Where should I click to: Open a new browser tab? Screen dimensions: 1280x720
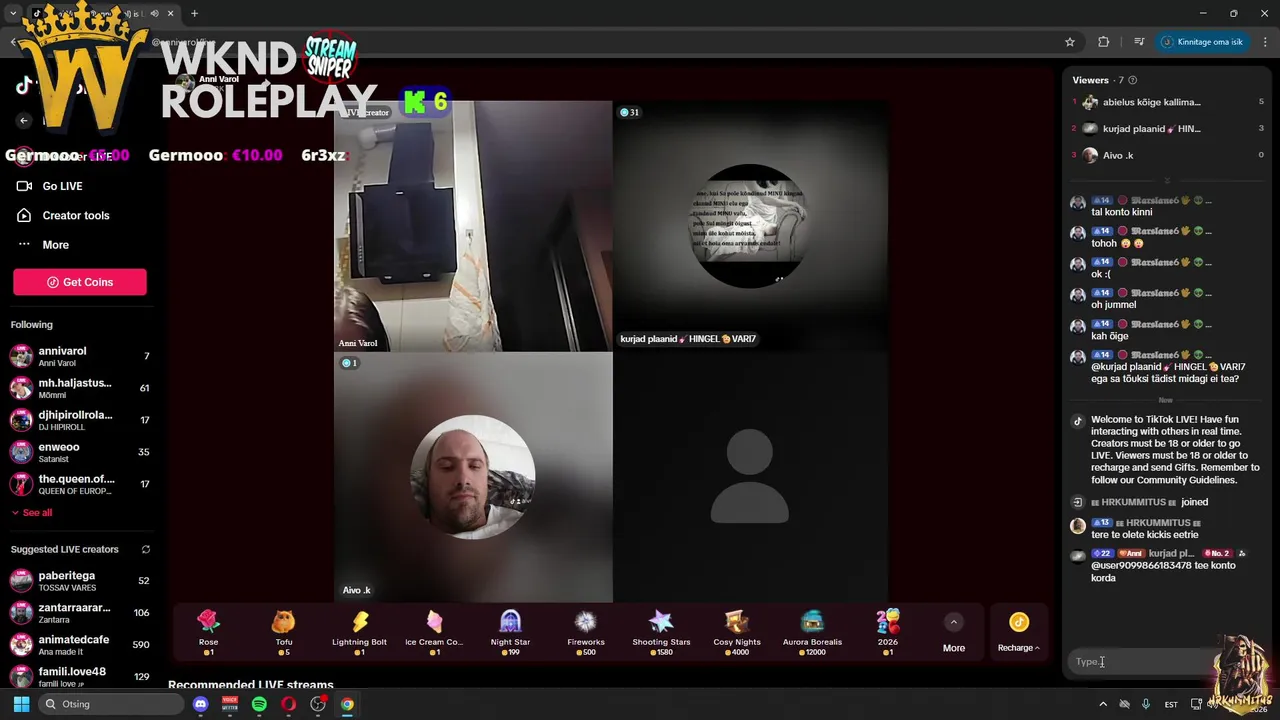point(194,14)
